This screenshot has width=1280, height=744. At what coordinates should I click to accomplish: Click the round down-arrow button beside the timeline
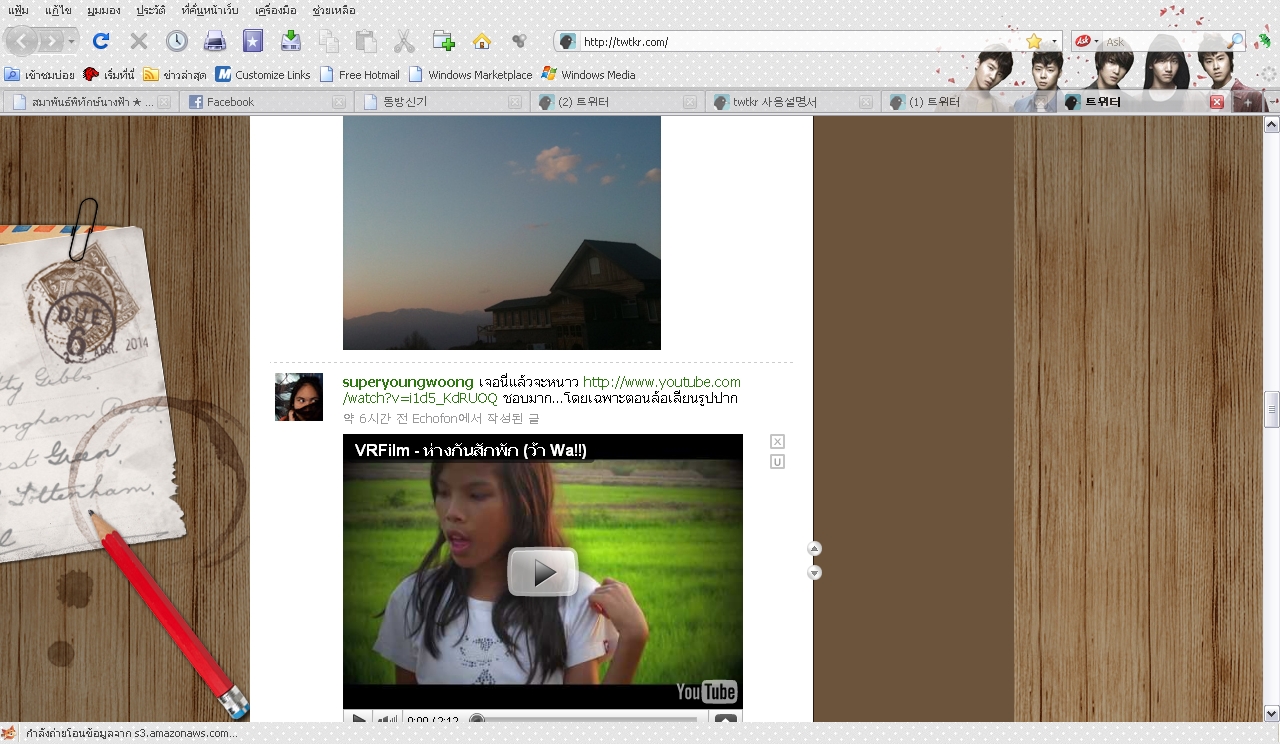coord(815,573)
